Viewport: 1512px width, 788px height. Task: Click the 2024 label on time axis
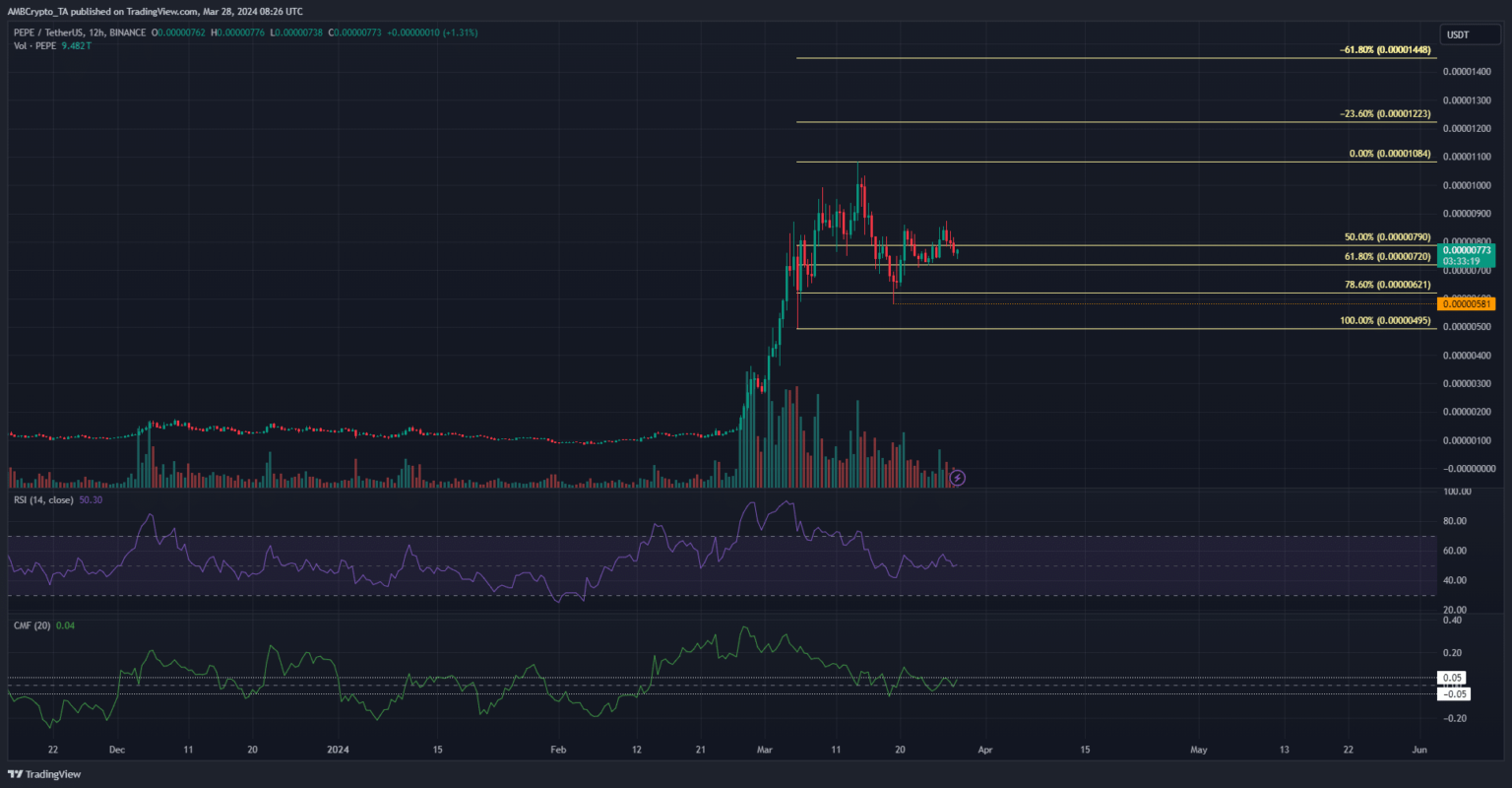338,750
